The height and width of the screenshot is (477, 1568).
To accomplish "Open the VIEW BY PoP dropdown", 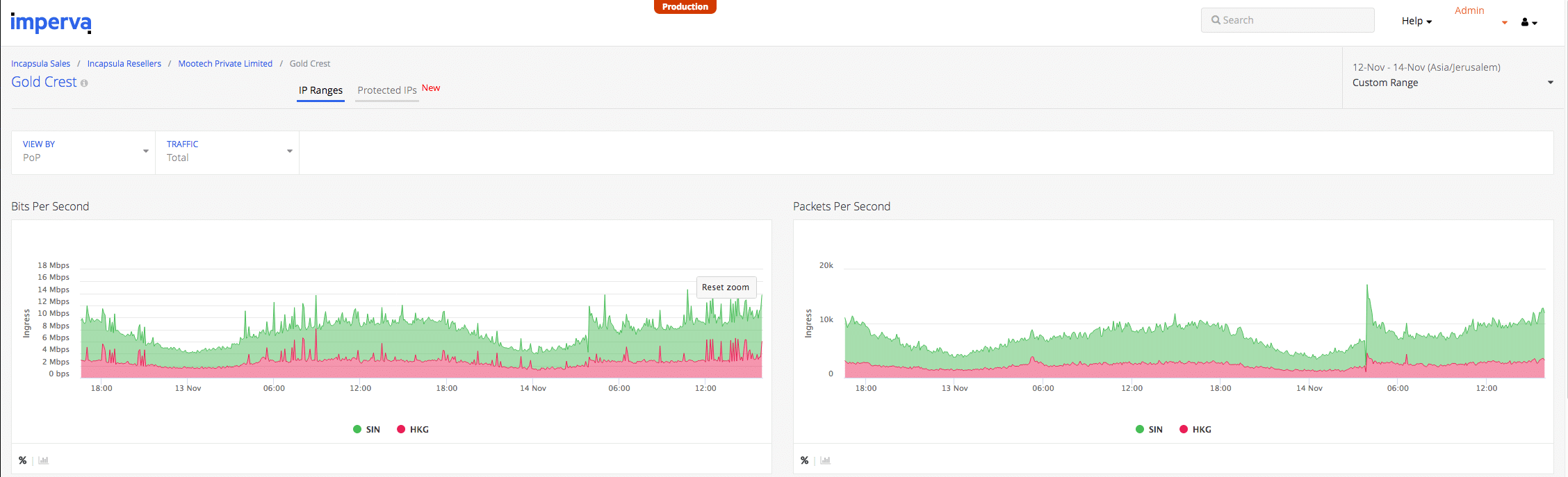I will 84,151.
